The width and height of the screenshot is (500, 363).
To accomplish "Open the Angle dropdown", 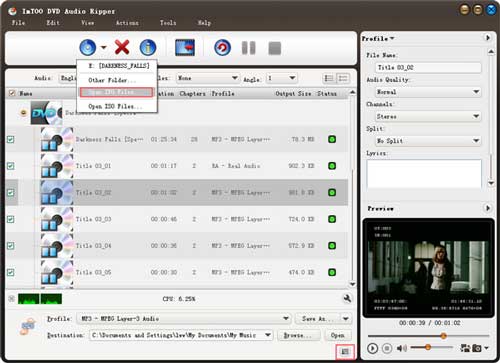I will tap(281, 78).
